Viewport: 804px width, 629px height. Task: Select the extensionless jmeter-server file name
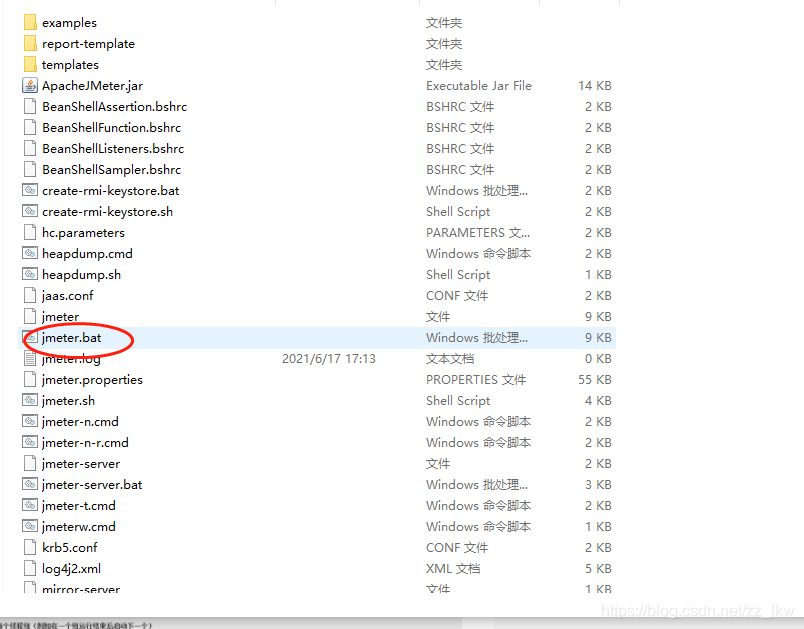[x=81, y=464]
